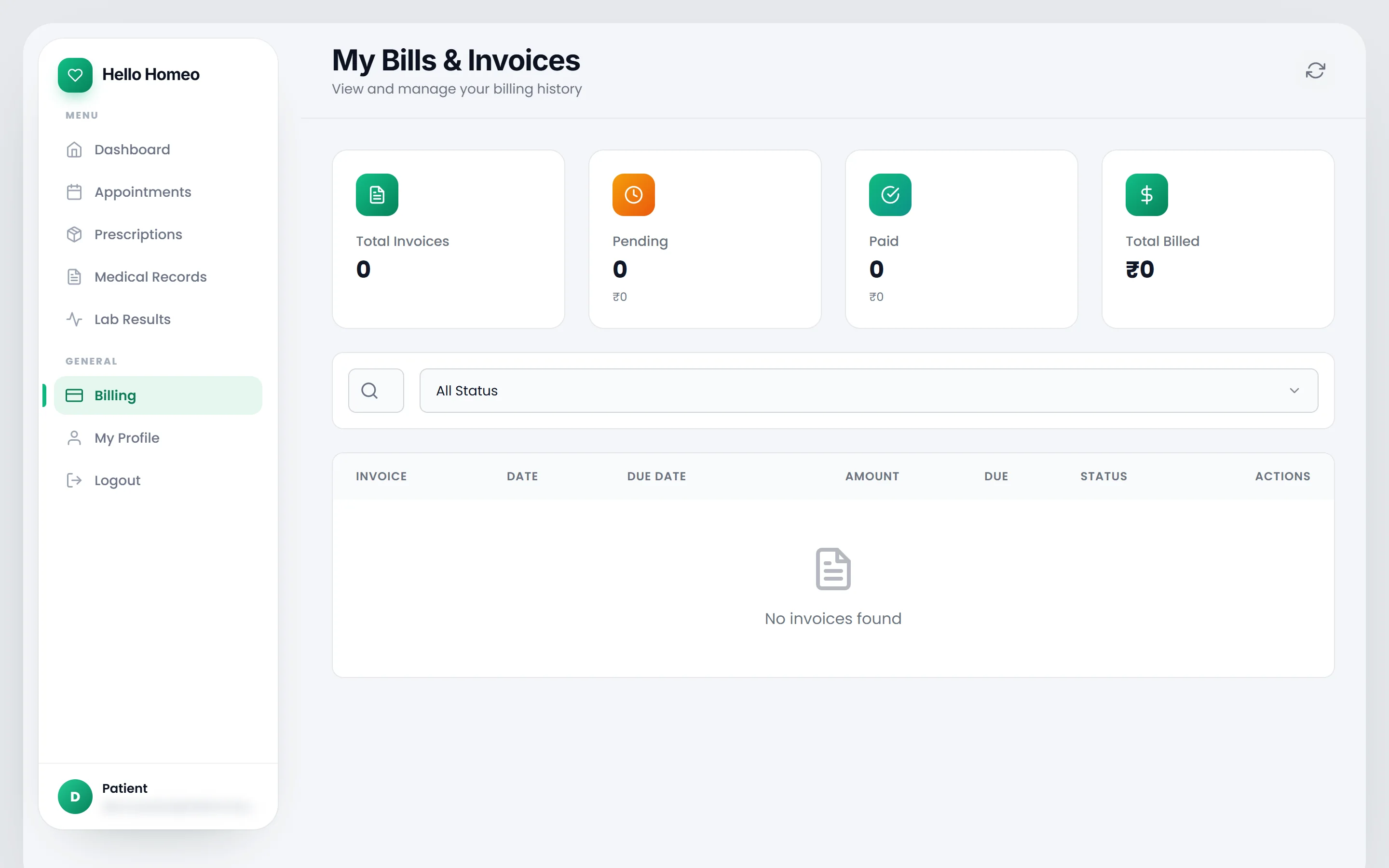Image resolution: width=1389 pixels, height=868 pixels.
Task: Click the Total Invoices label
Action: 402,241
